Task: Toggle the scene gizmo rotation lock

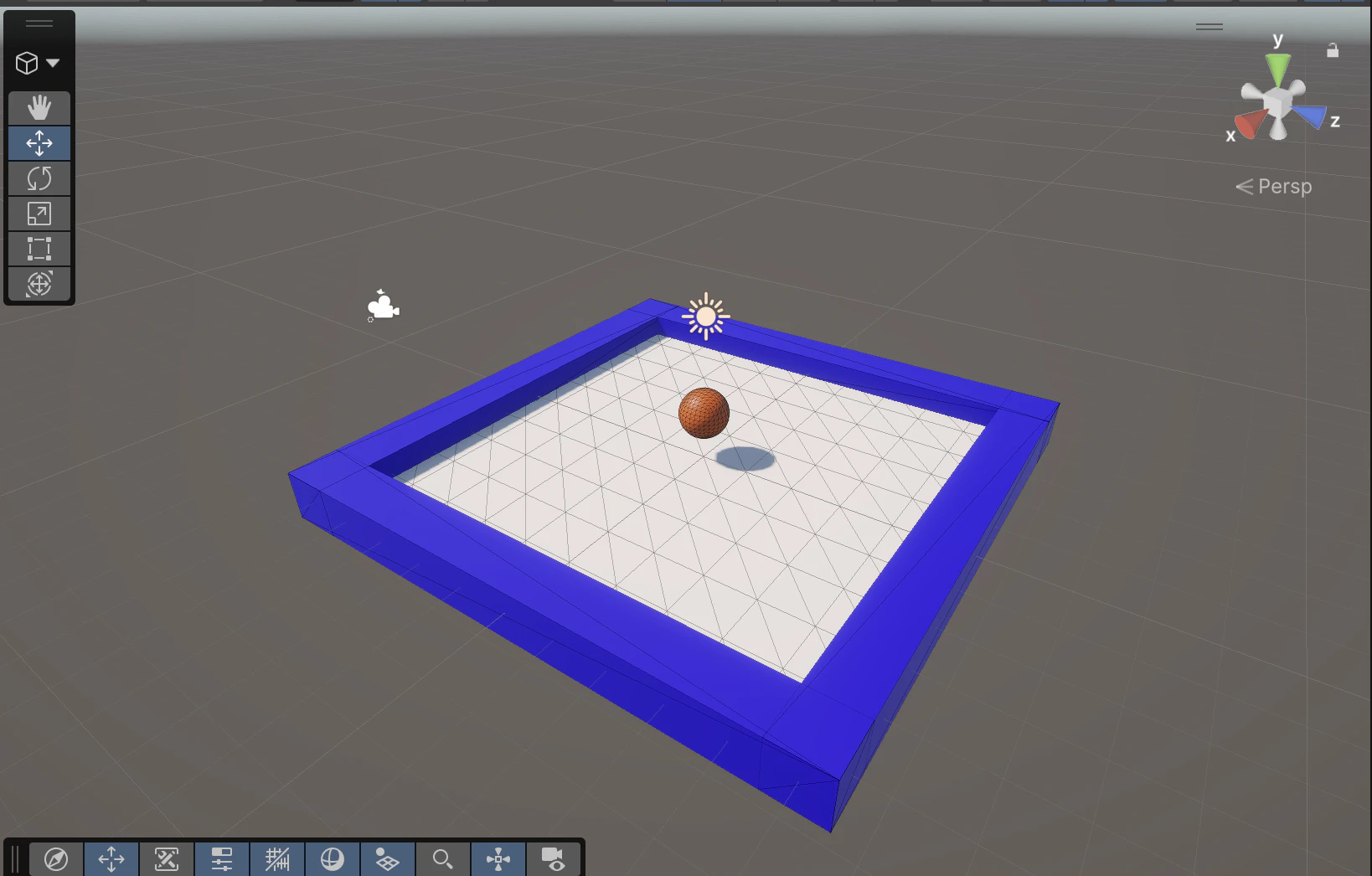Action: tap(1333, 50)
